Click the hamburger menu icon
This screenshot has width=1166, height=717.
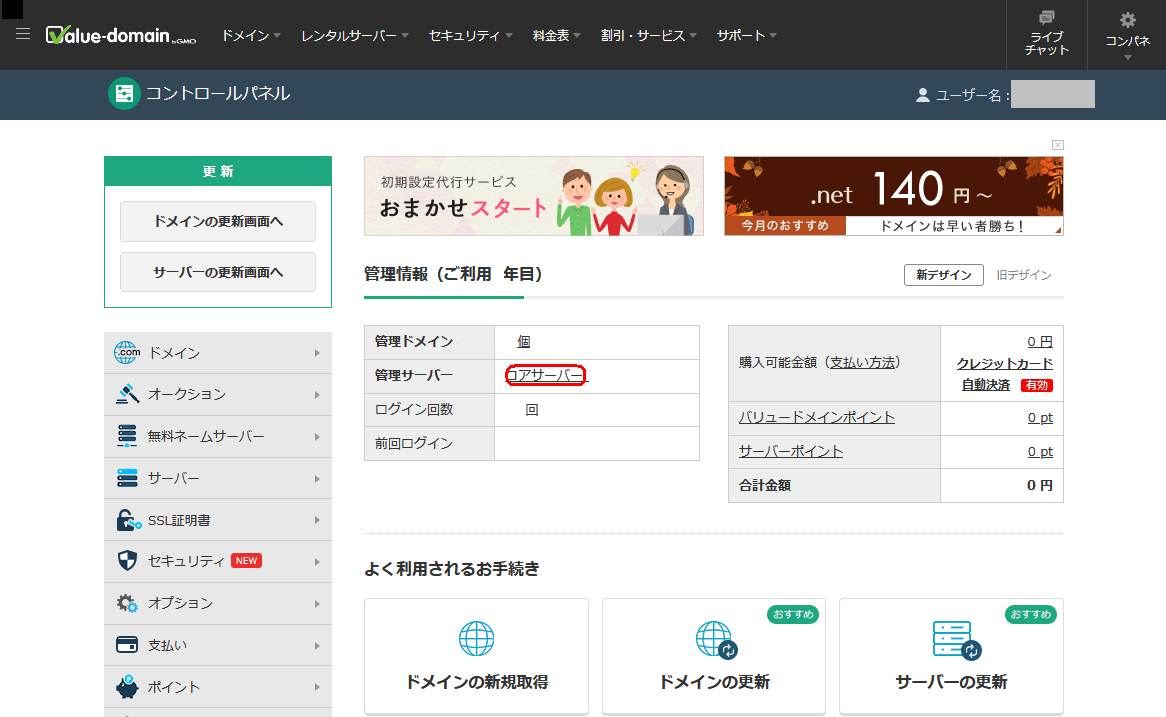[x=23, y=34]
